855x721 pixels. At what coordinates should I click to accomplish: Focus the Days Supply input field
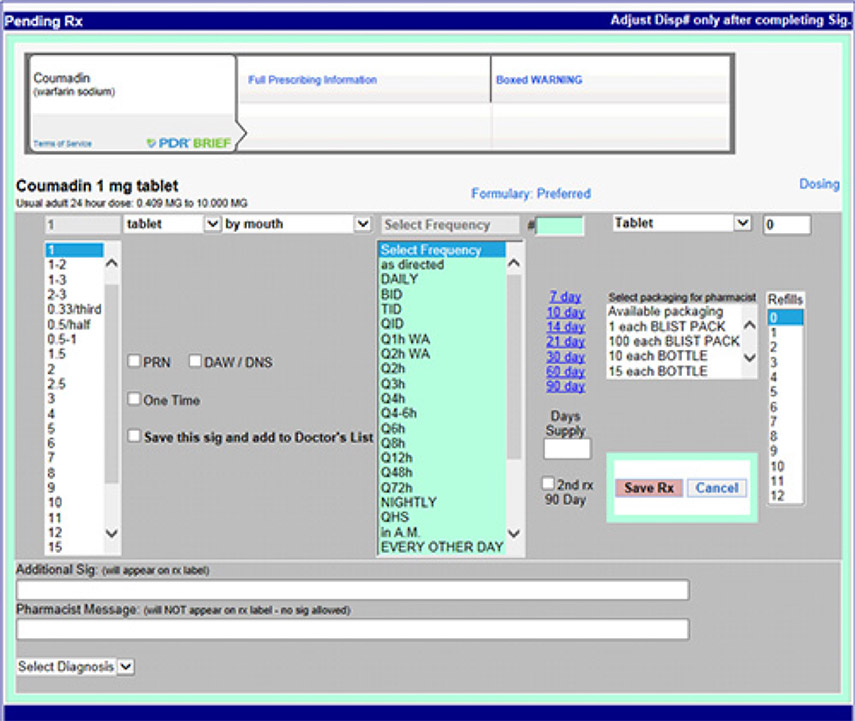pyautogui.click(x=567, y=449)
